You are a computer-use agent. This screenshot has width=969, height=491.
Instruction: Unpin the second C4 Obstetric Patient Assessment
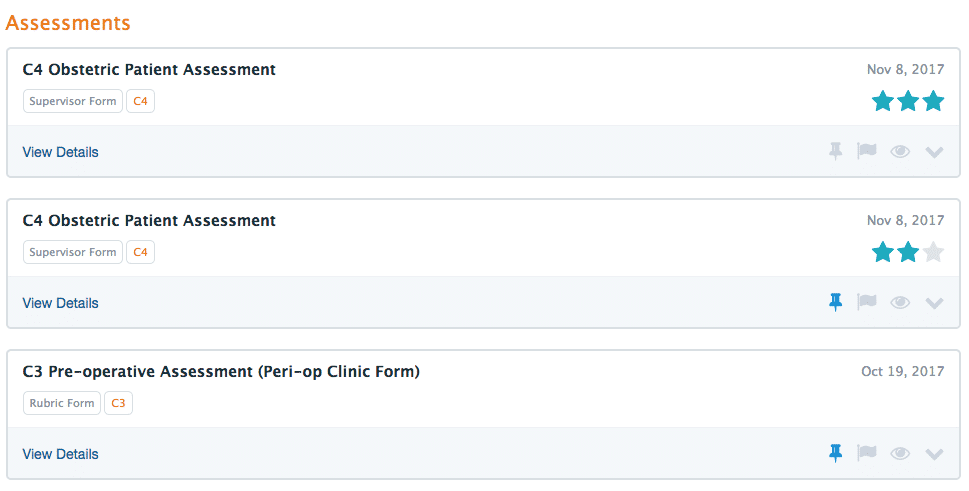point(836,303)
